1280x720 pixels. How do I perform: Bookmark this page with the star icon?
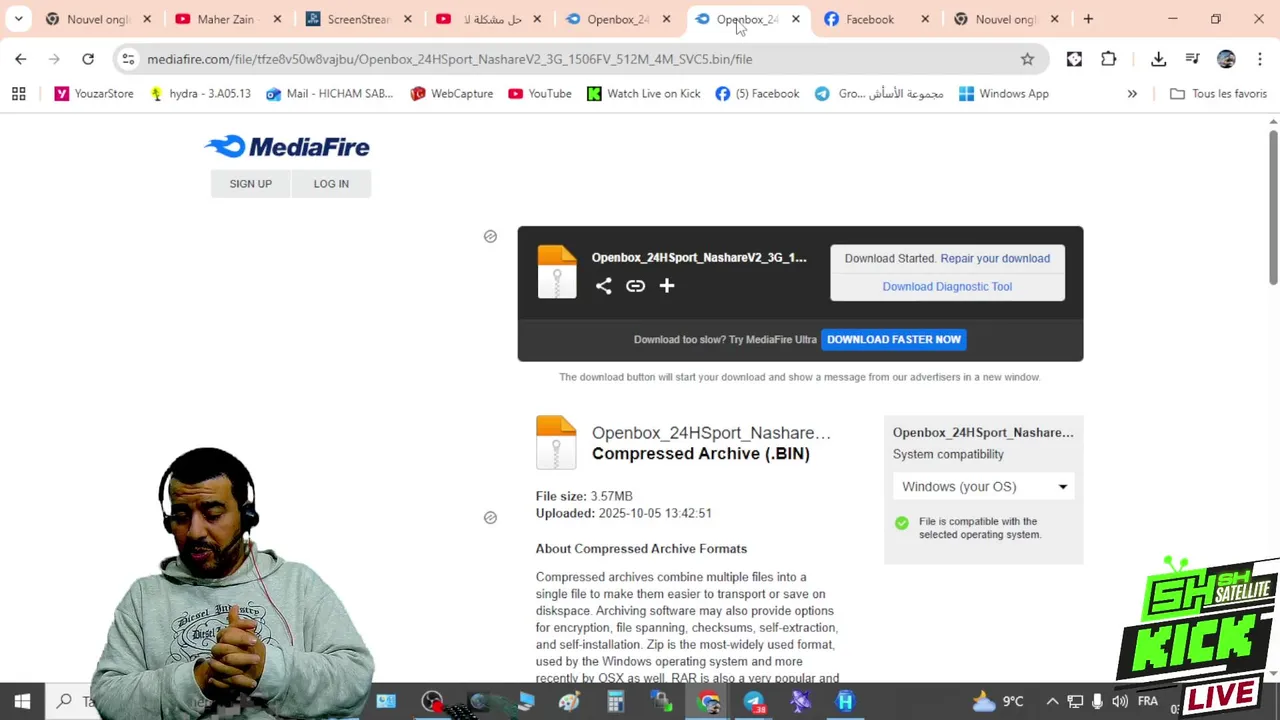click(1027, 59)
